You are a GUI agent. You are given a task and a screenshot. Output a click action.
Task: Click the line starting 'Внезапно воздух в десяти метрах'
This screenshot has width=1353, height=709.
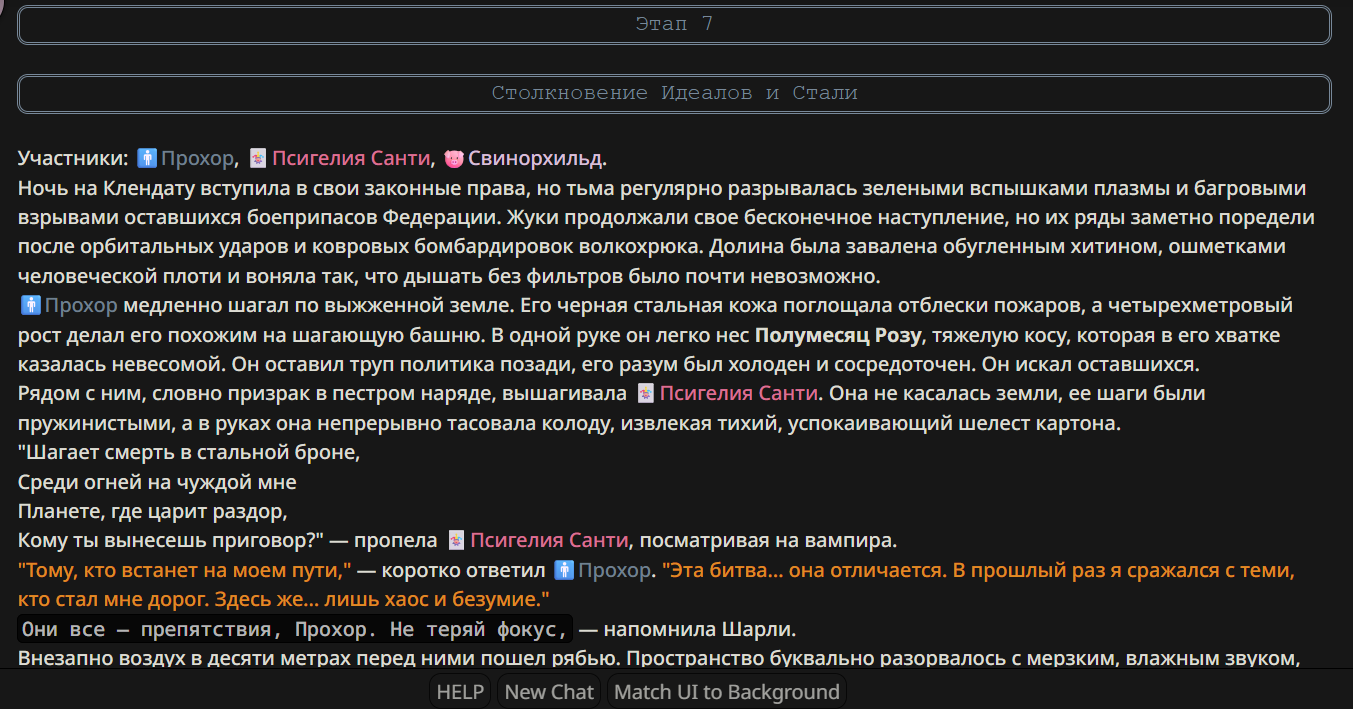click(658, 658)
